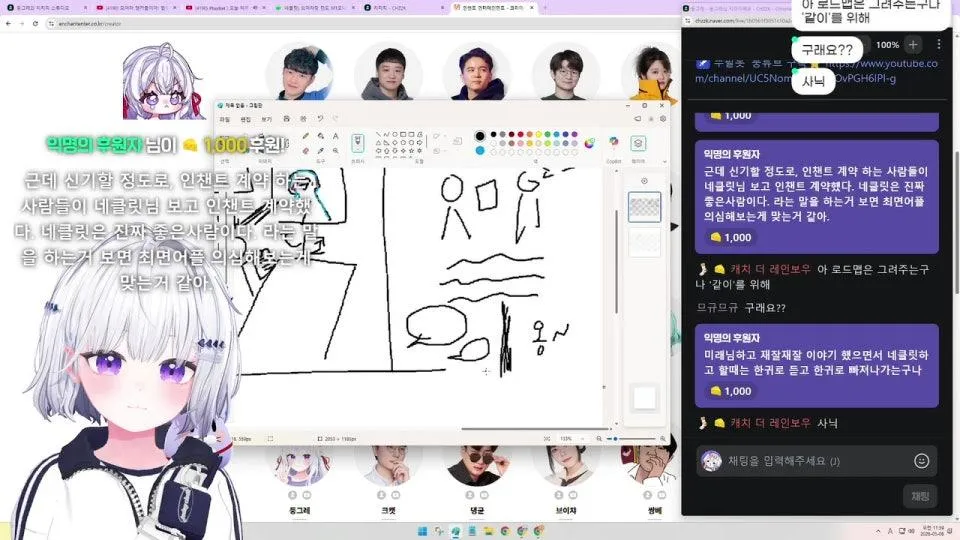The image size is (960, 540).
Task: Select the Color 1 black circle
Action: (x=480, y=135)
